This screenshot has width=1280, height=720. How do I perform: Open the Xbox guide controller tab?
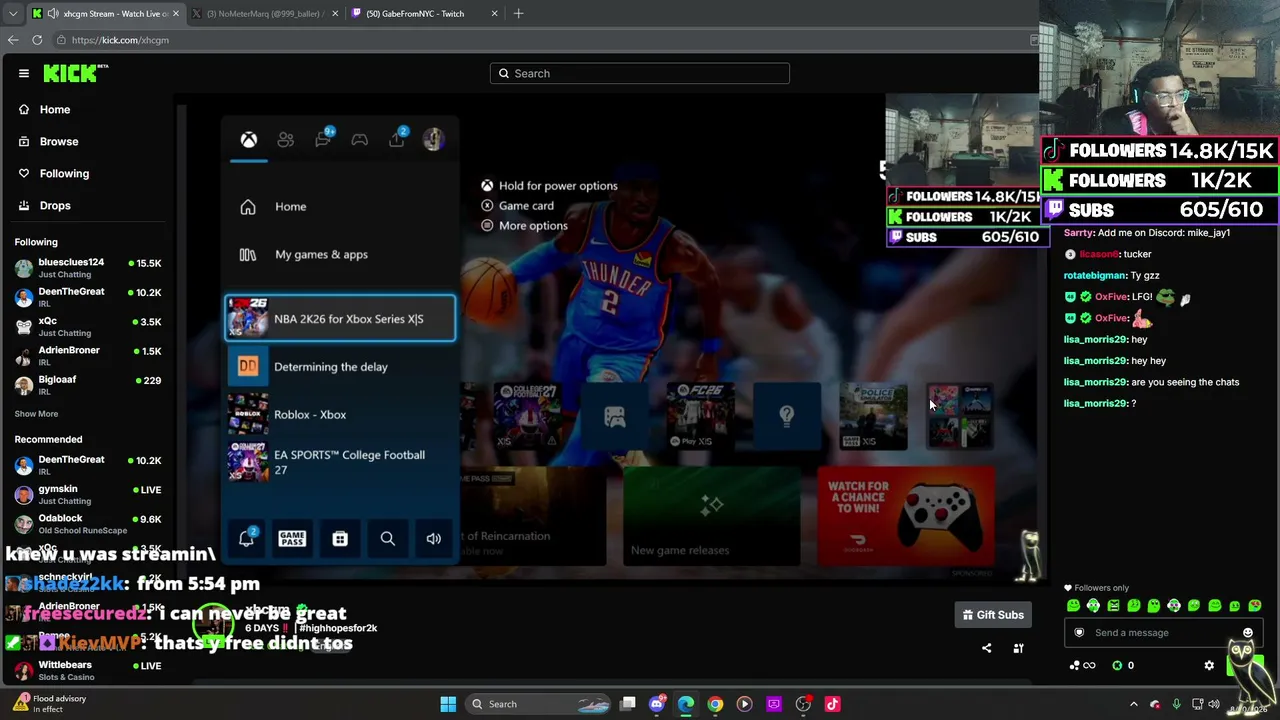click(x=360, y=140)
